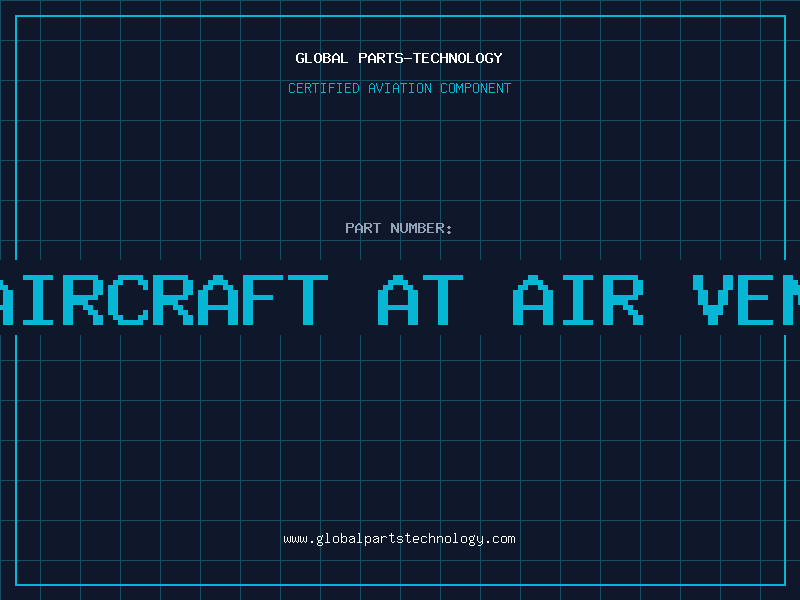The height and width of the screenshot is (600, 800).
Task: Click the word AVIATION in the subtitle
Action: (400, 88)
